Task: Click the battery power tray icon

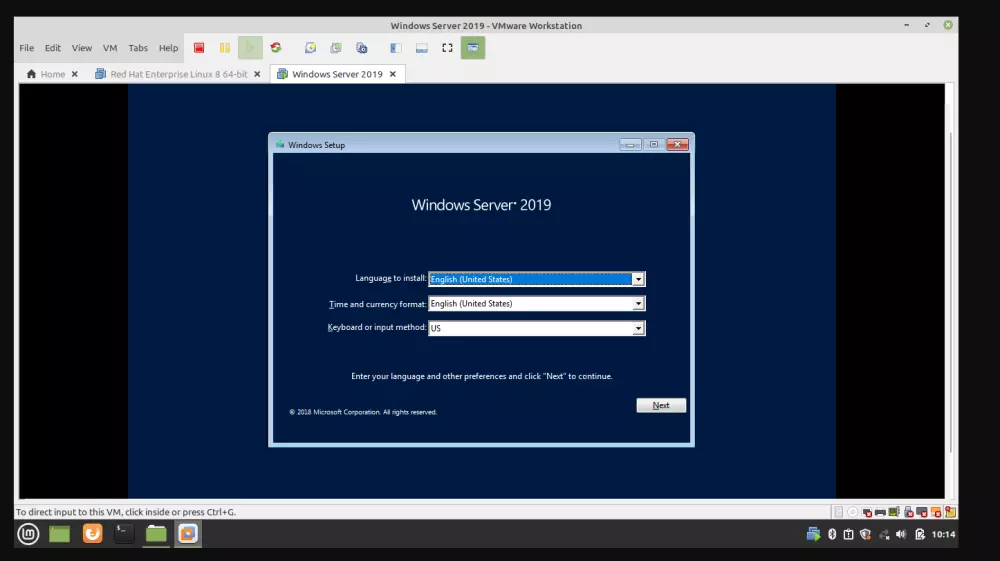Action: pos(920,534)
